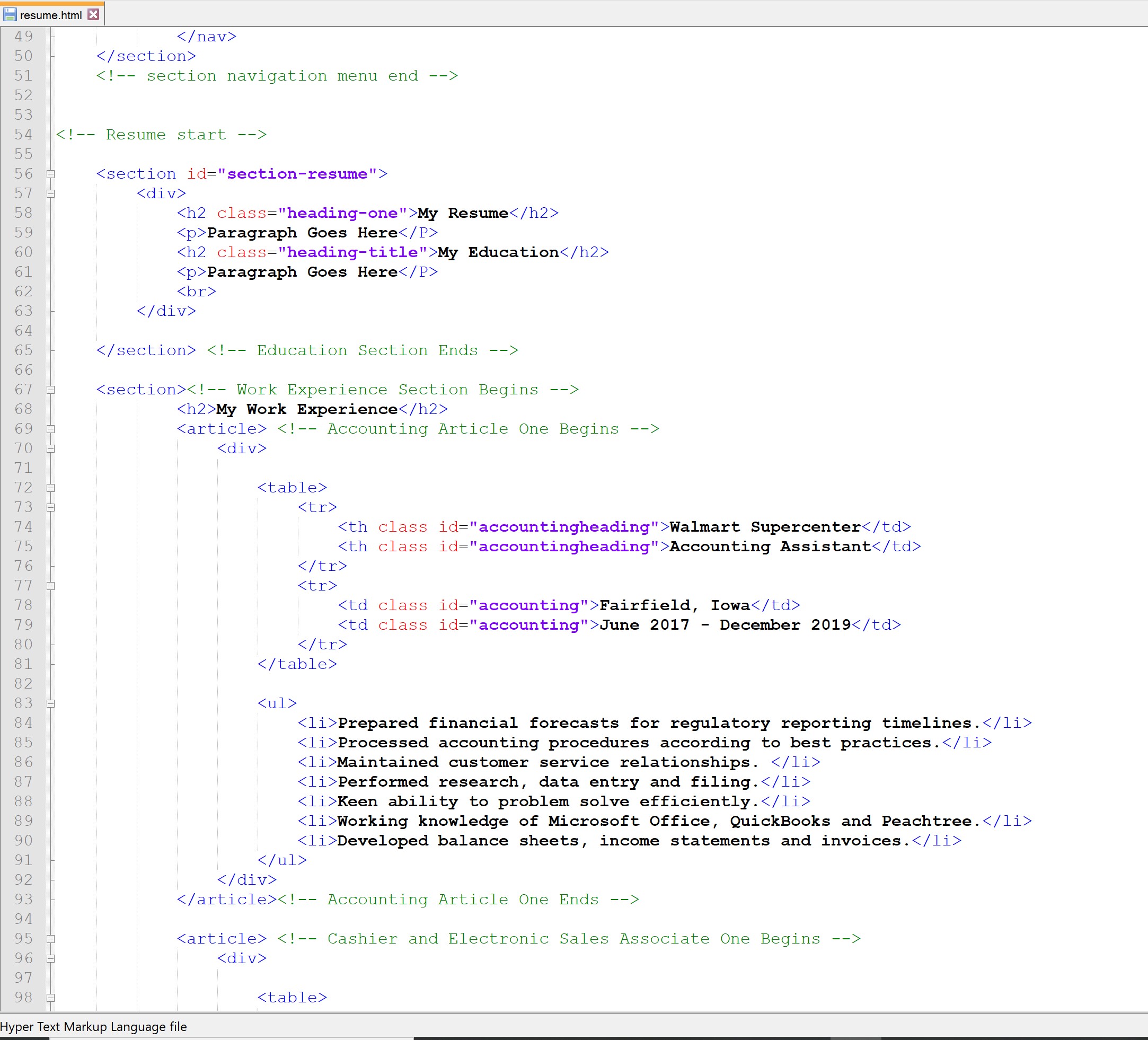Collapse the article fold at line 69

(51, 429)
